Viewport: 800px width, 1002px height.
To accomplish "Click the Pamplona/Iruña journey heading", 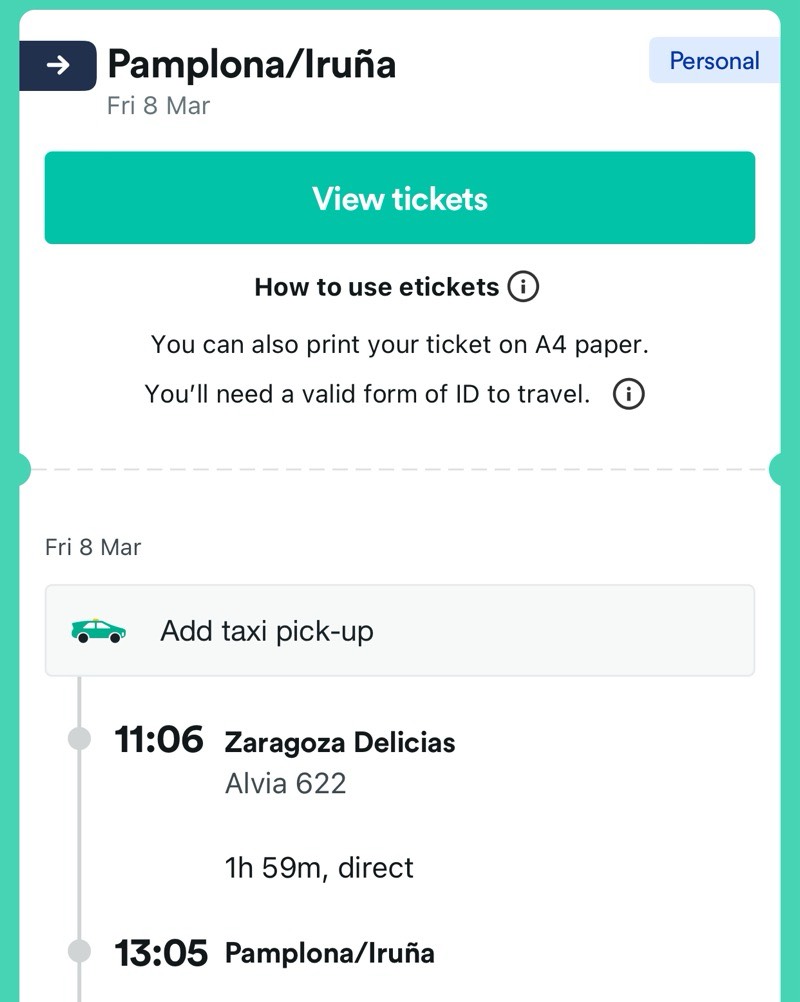I will pyautogui.click(x=251, y=64).
